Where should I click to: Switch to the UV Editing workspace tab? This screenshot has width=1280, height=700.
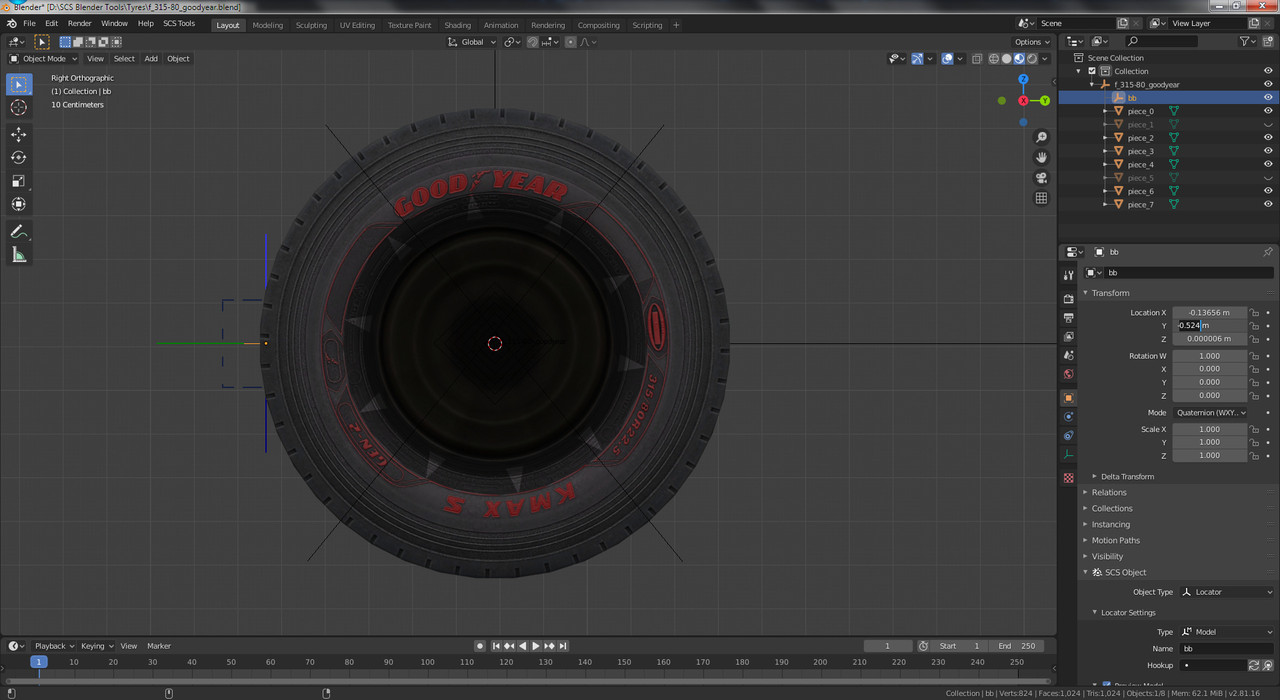coord(357,25)
